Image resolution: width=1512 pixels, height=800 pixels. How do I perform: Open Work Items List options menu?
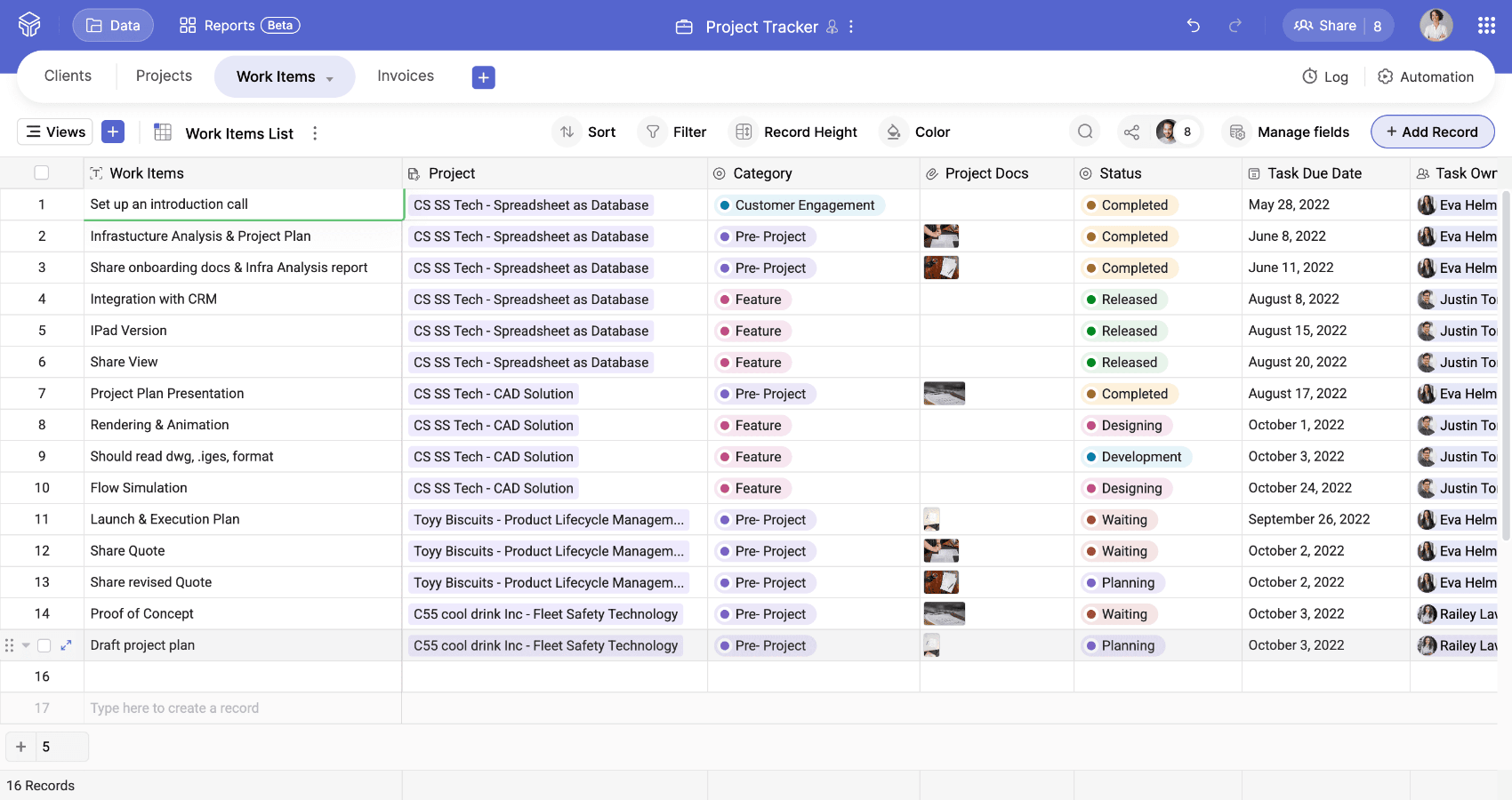point(315,133)
